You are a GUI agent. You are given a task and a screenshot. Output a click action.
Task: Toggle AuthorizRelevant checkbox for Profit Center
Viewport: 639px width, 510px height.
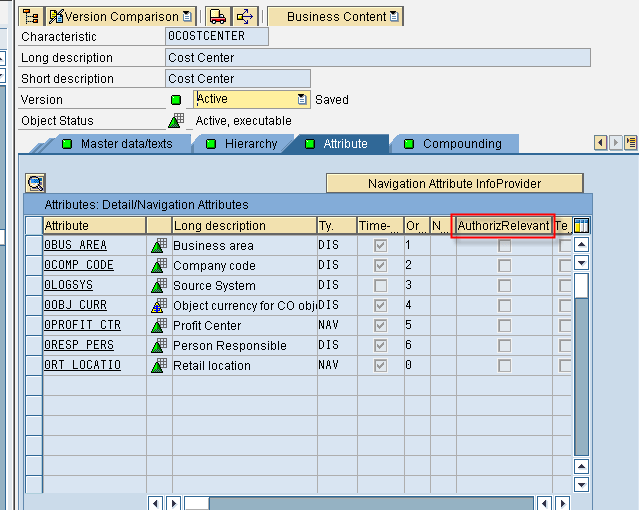tap(505, 325)
